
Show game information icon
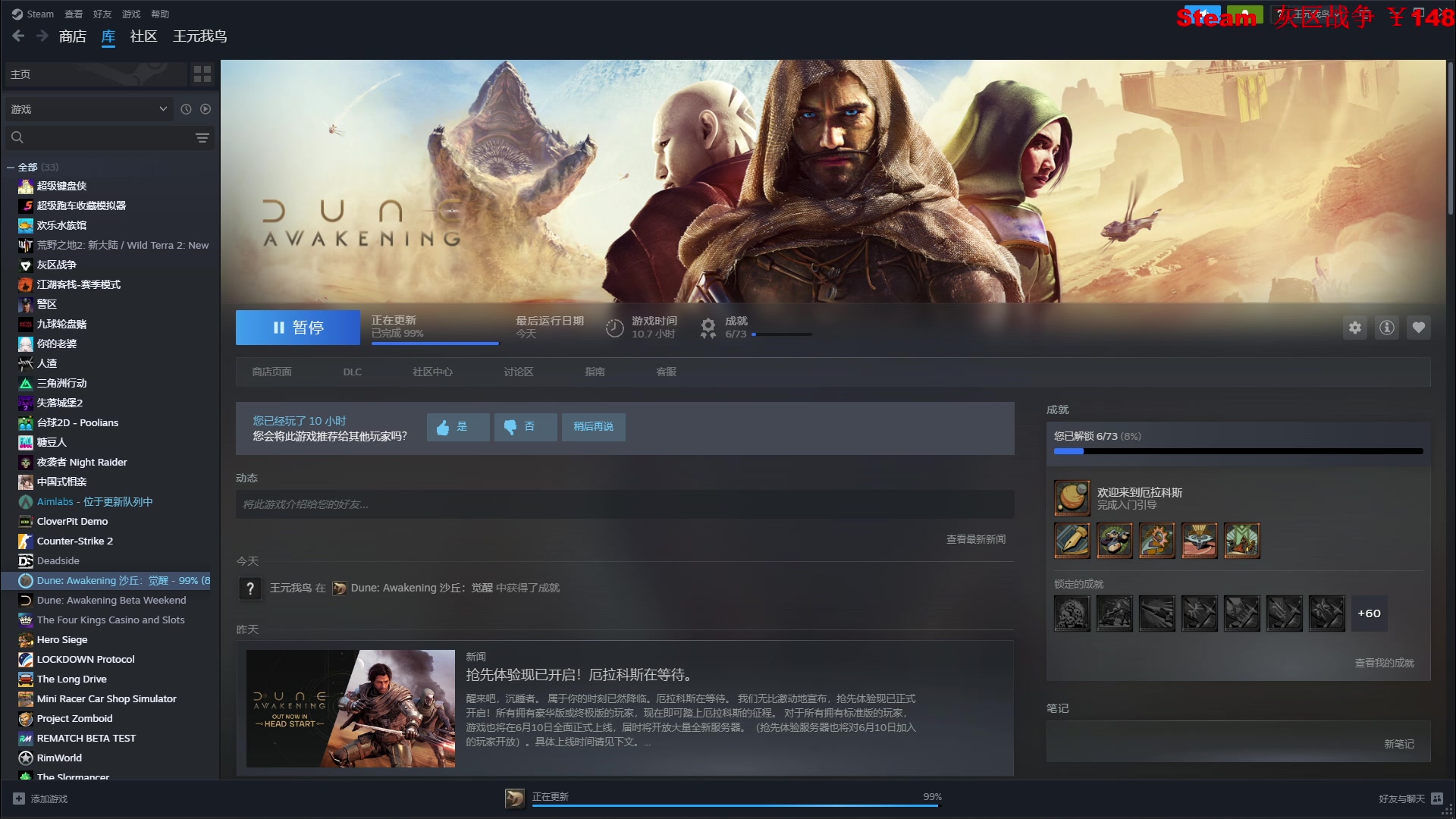point(1387,328)
